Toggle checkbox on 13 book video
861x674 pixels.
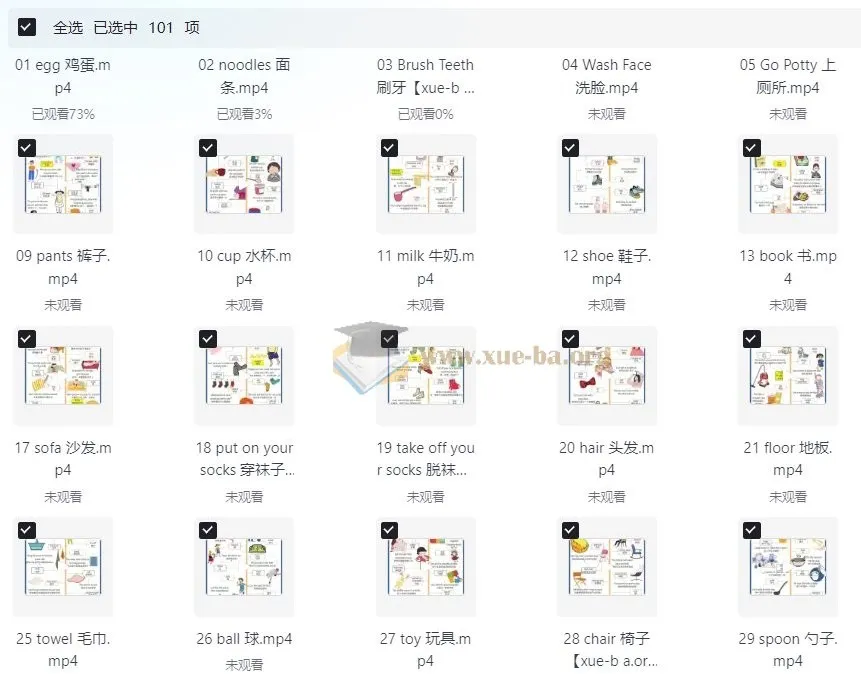[752, 148]
